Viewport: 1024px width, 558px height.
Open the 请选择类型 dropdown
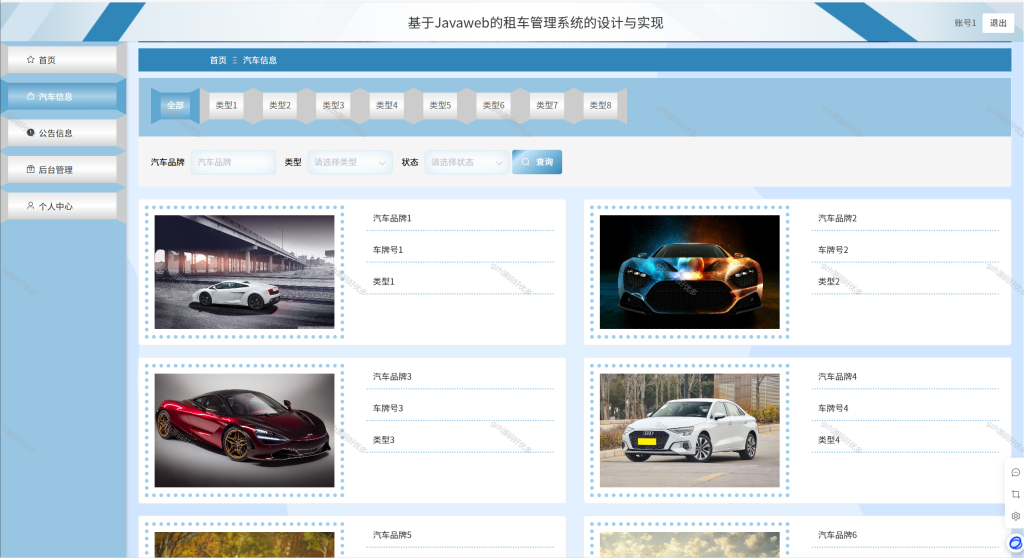350,162
